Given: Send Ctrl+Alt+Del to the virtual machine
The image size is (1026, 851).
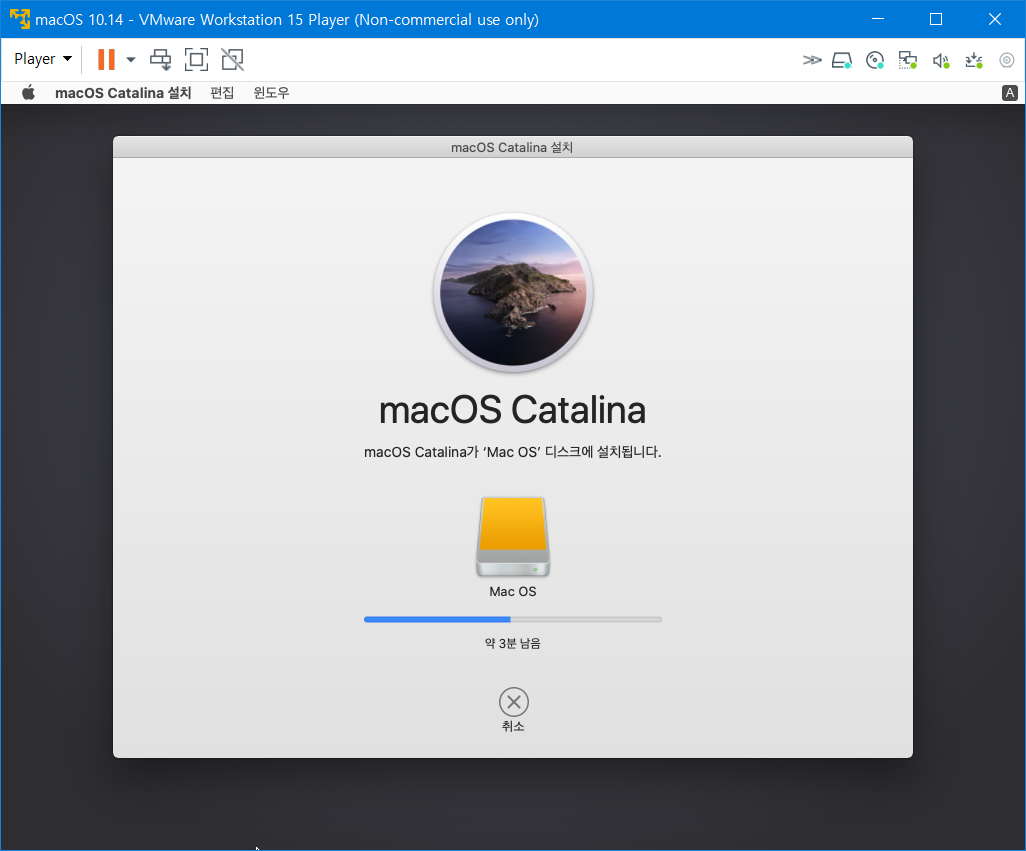Looking at the screenshot, I should [x=160, y=60].
